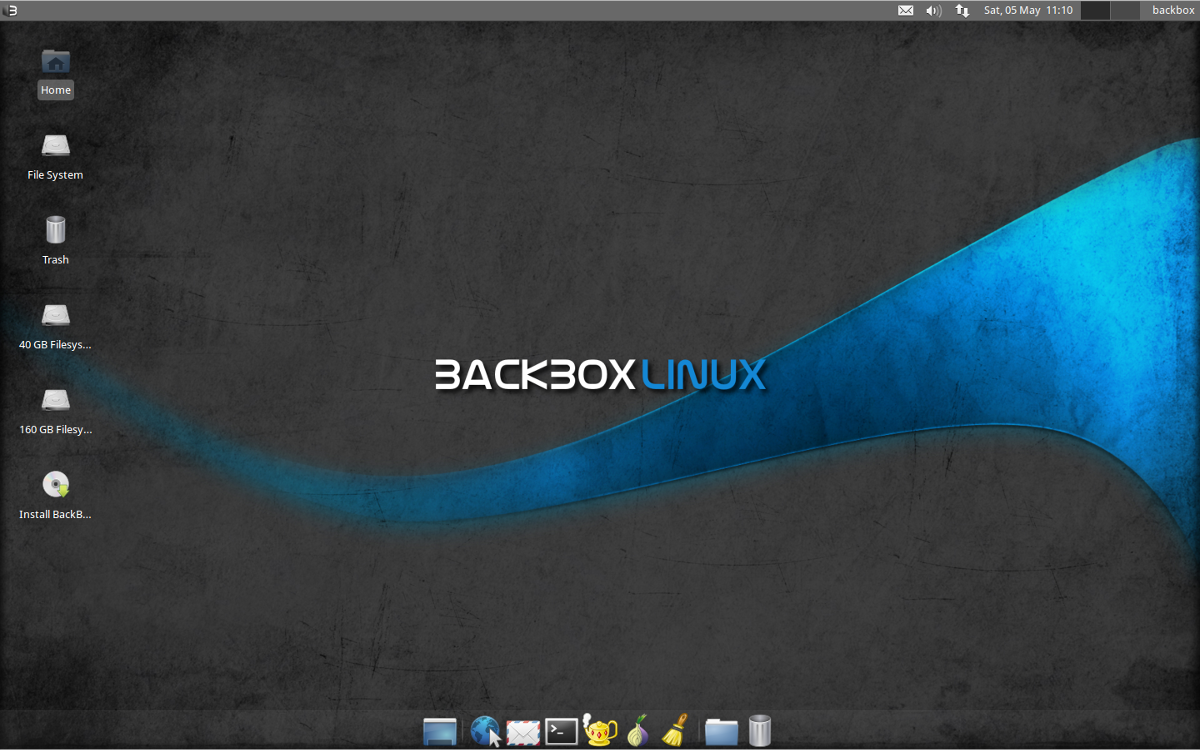The image size is (1200, 750).
Task: Launch the Install BackBox desktop icon
Action: pos(55,490)
